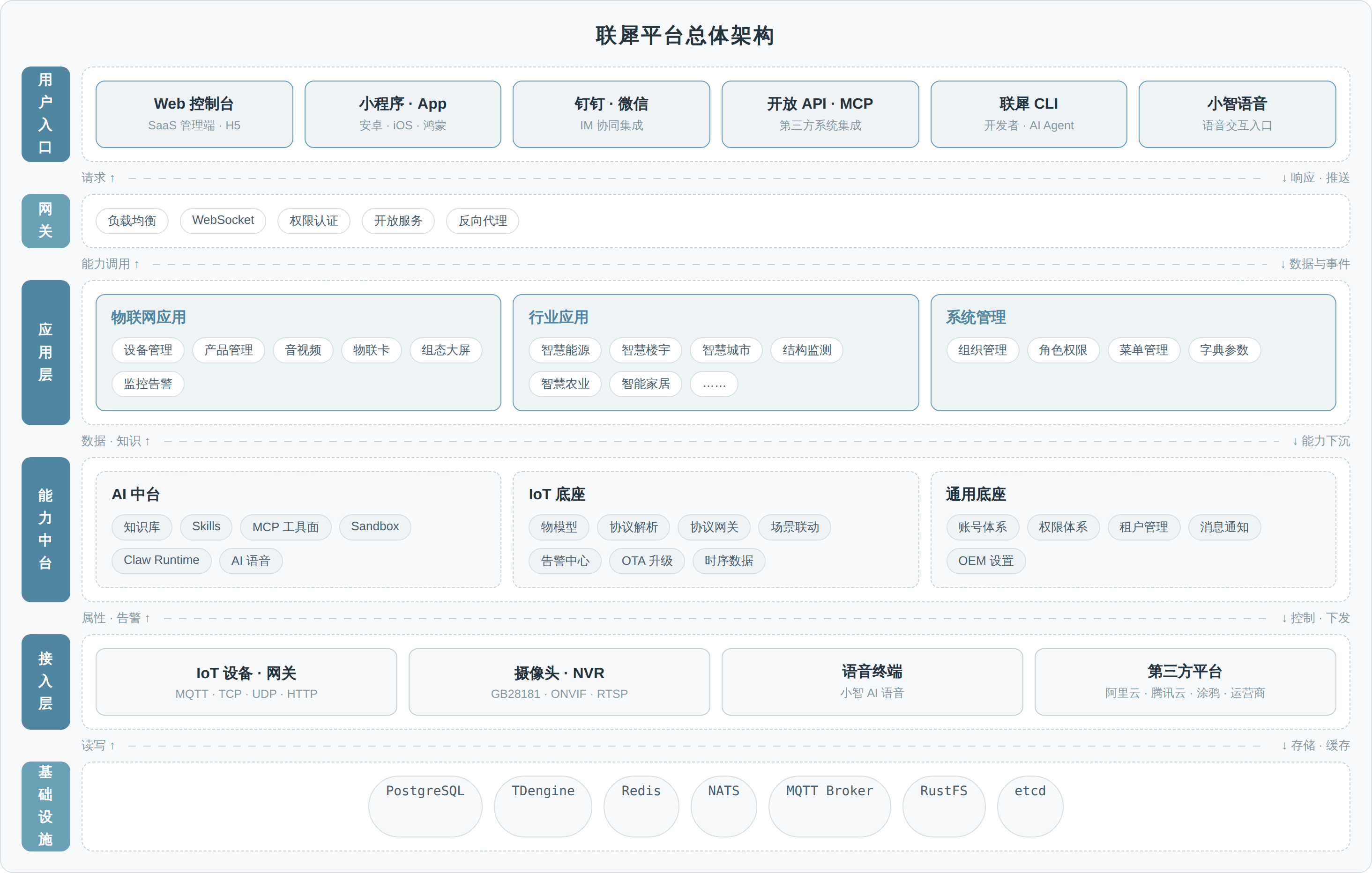Image resolution: width=1372 pixels, height=873 pixels.
Task: Select 知识库 in AI 中台
Action: 142,527
